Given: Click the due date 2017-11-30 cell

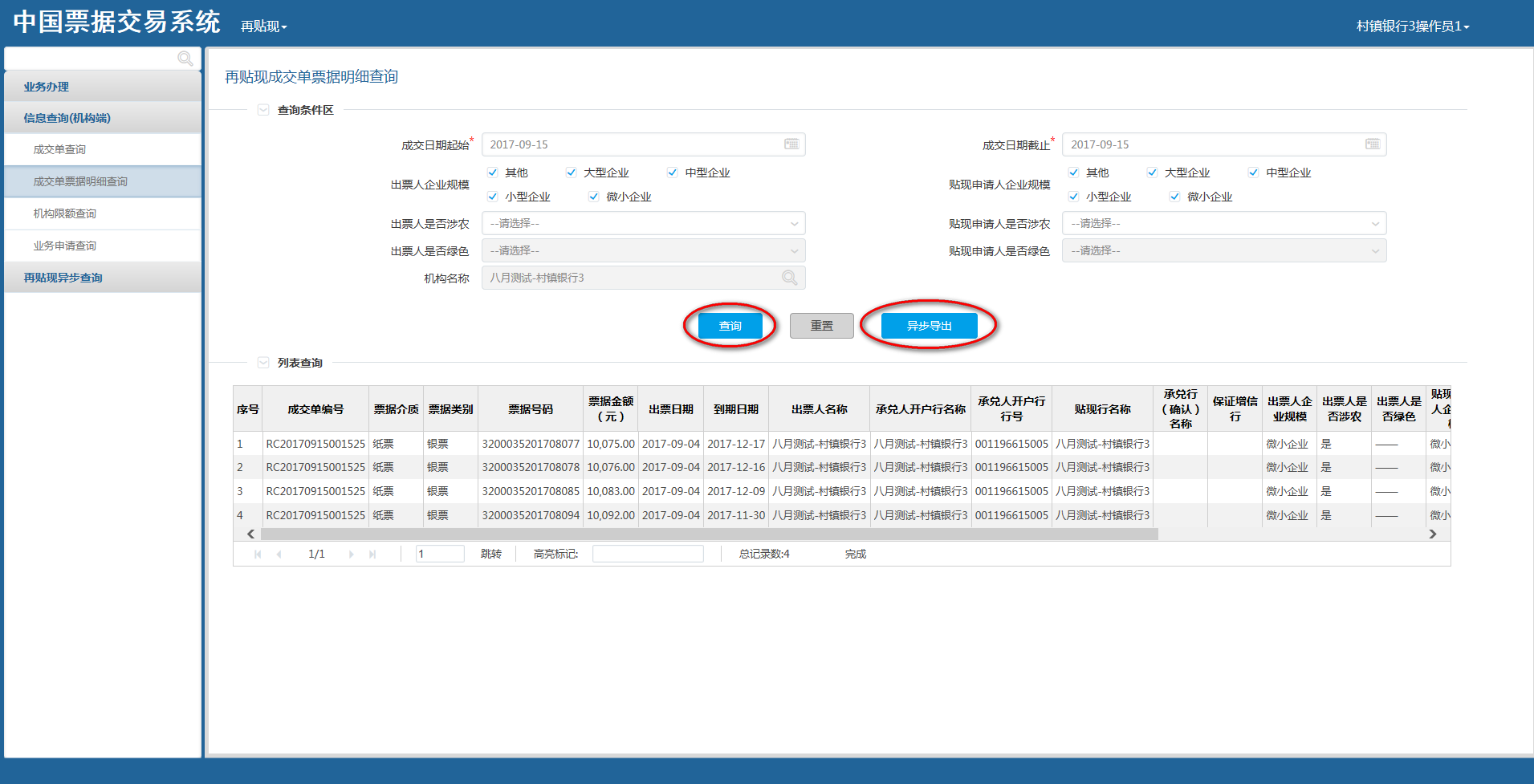Looking at the screenshot, I should [736, 515].
